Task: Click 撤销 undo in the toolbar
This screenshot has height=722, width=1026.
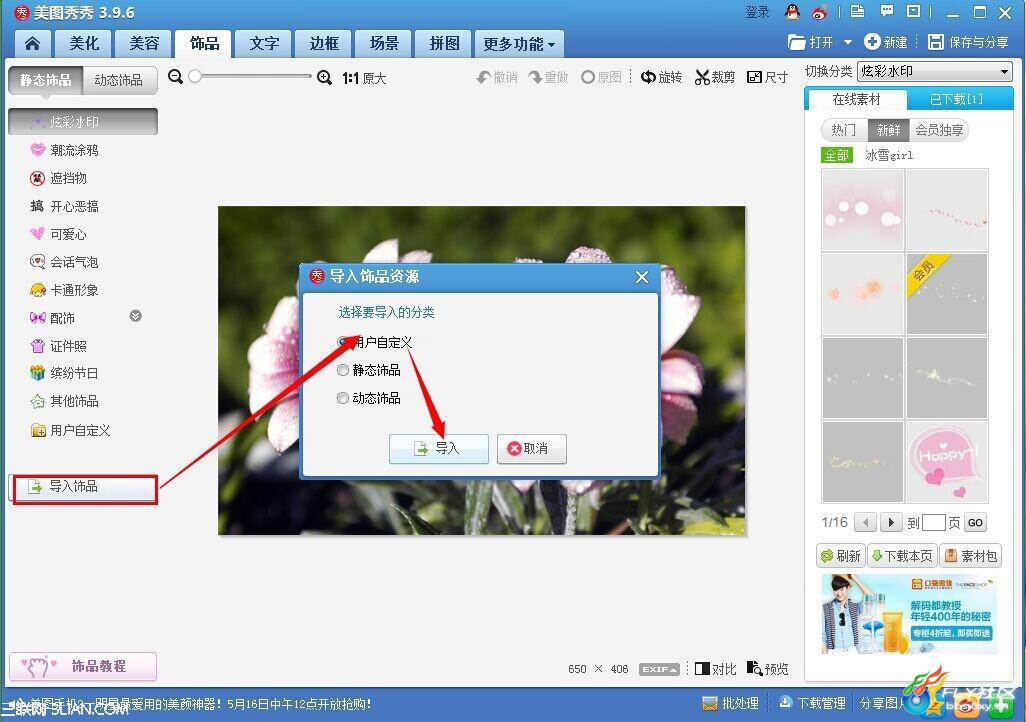Action: pyautogui.click(x=497, y=77)
